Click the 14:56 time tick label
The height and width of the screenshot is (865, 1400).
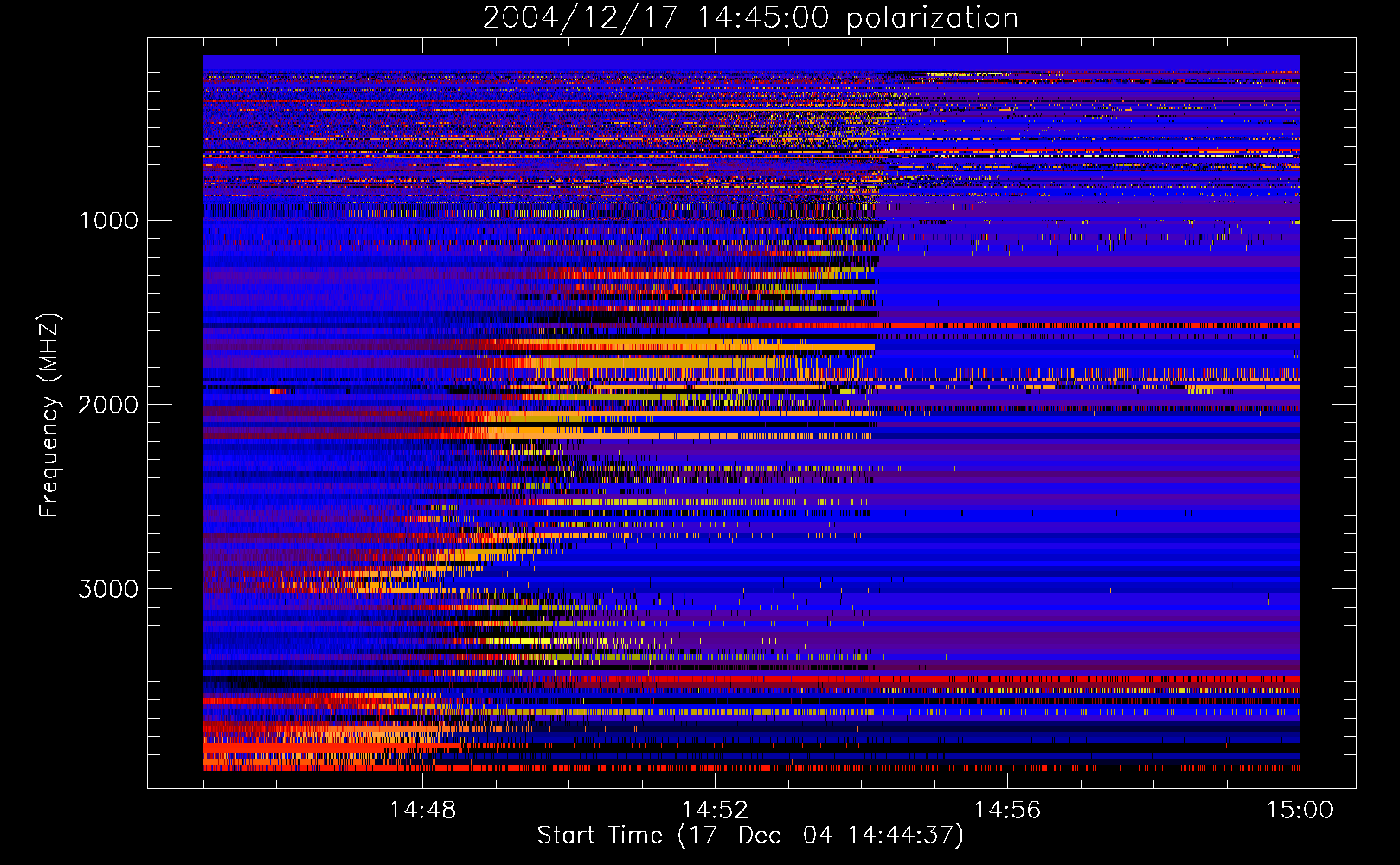point(1007,811)
